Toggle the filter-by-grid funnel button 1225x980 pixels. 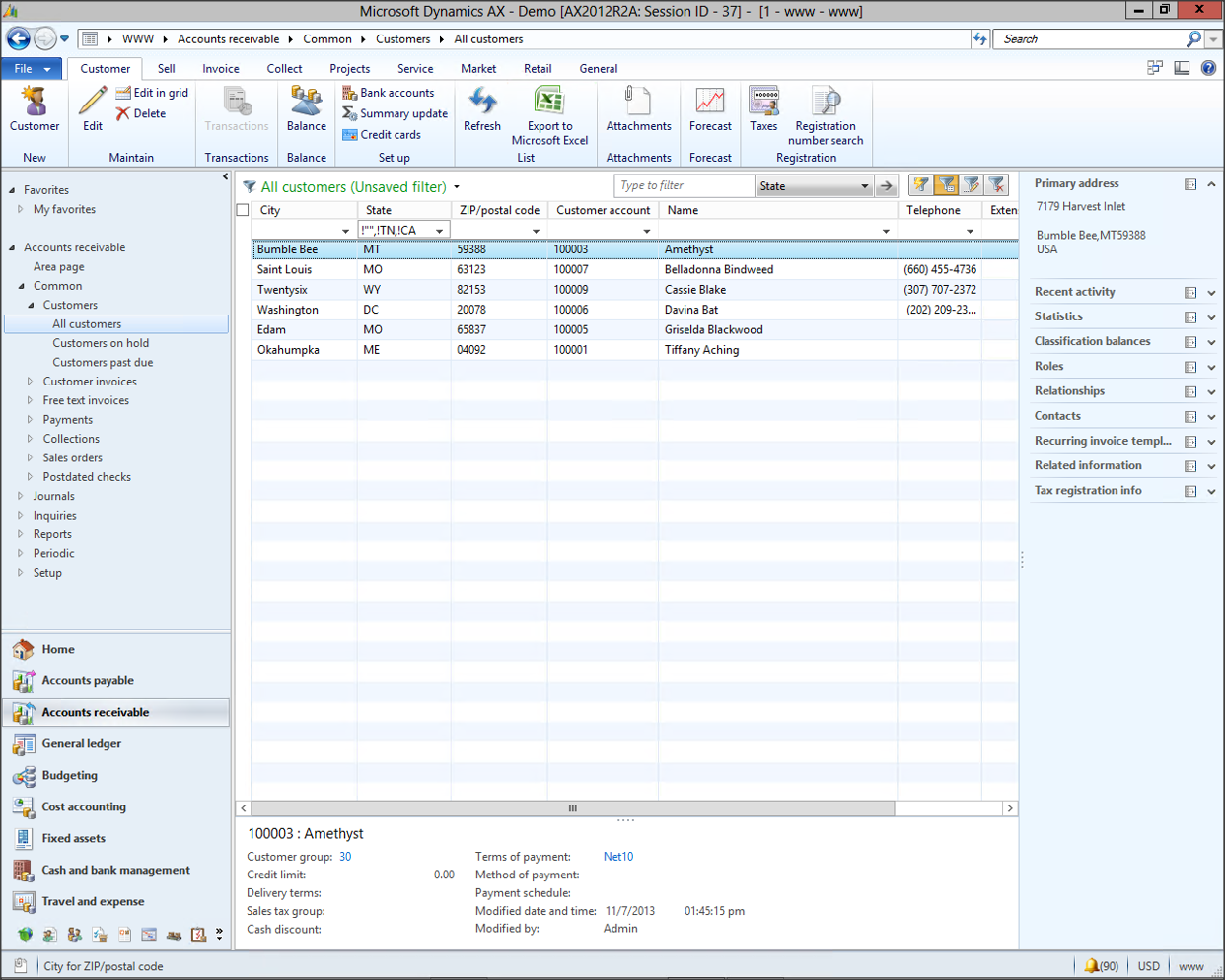click(x=946, y=185)
